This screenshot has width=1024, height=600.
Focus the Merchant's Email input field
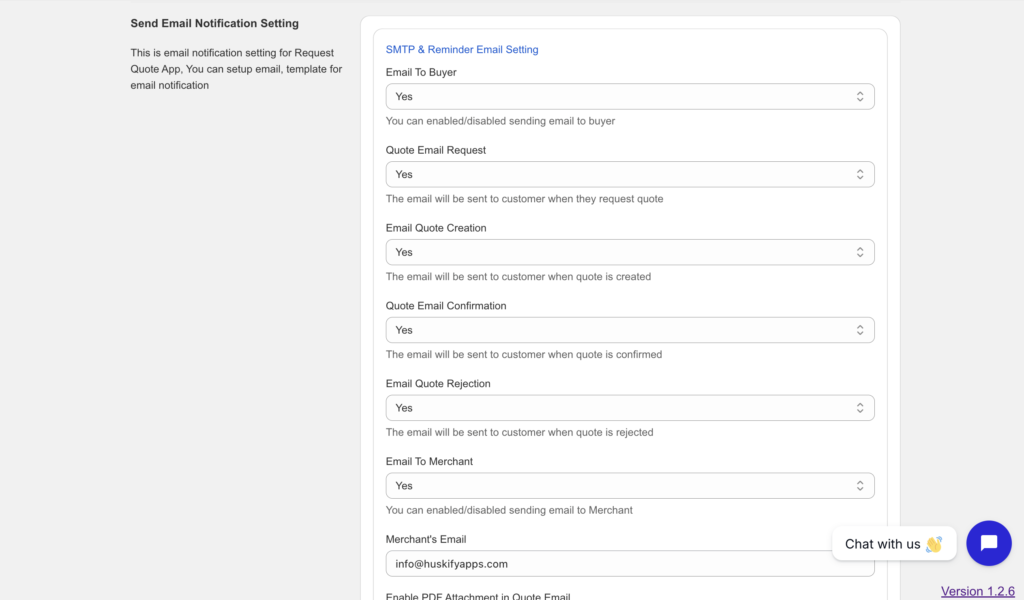tap(600, 564)
